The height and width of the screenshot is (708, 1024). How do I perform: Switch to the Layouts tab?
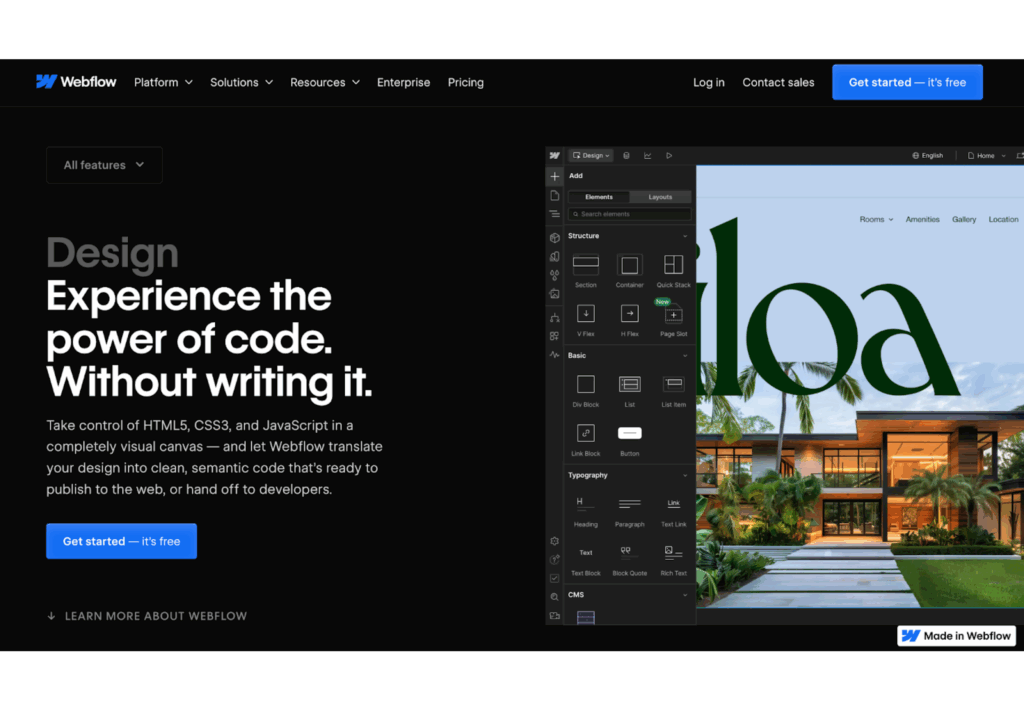(x=660, y=197)
